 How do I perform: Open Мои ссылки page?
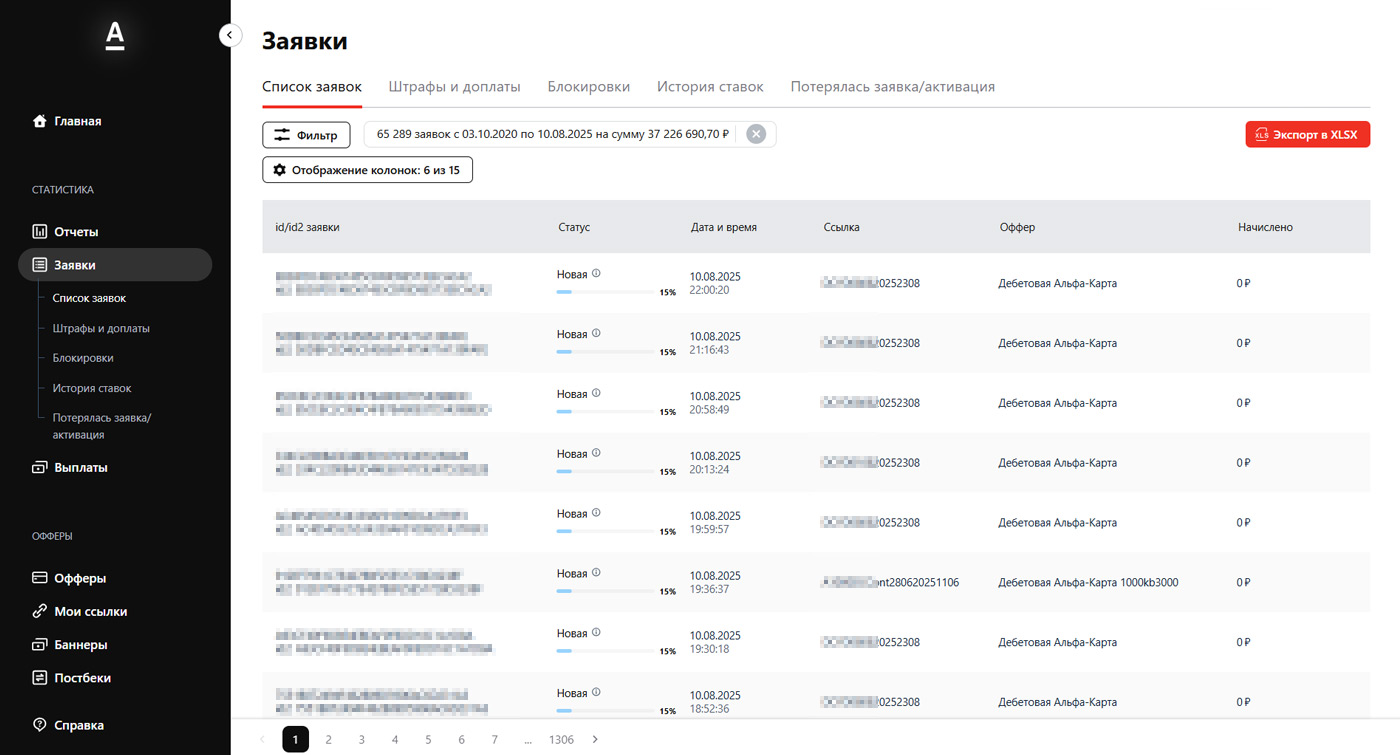(x=90, y=611)
